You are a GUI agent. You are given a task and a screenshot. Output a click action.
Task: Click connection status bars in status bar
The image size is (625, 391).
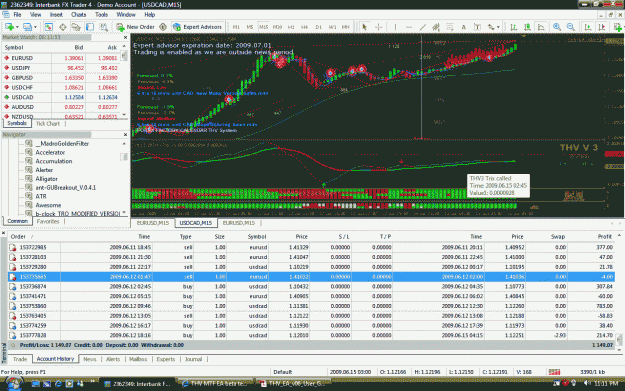[x=554, y=372]
